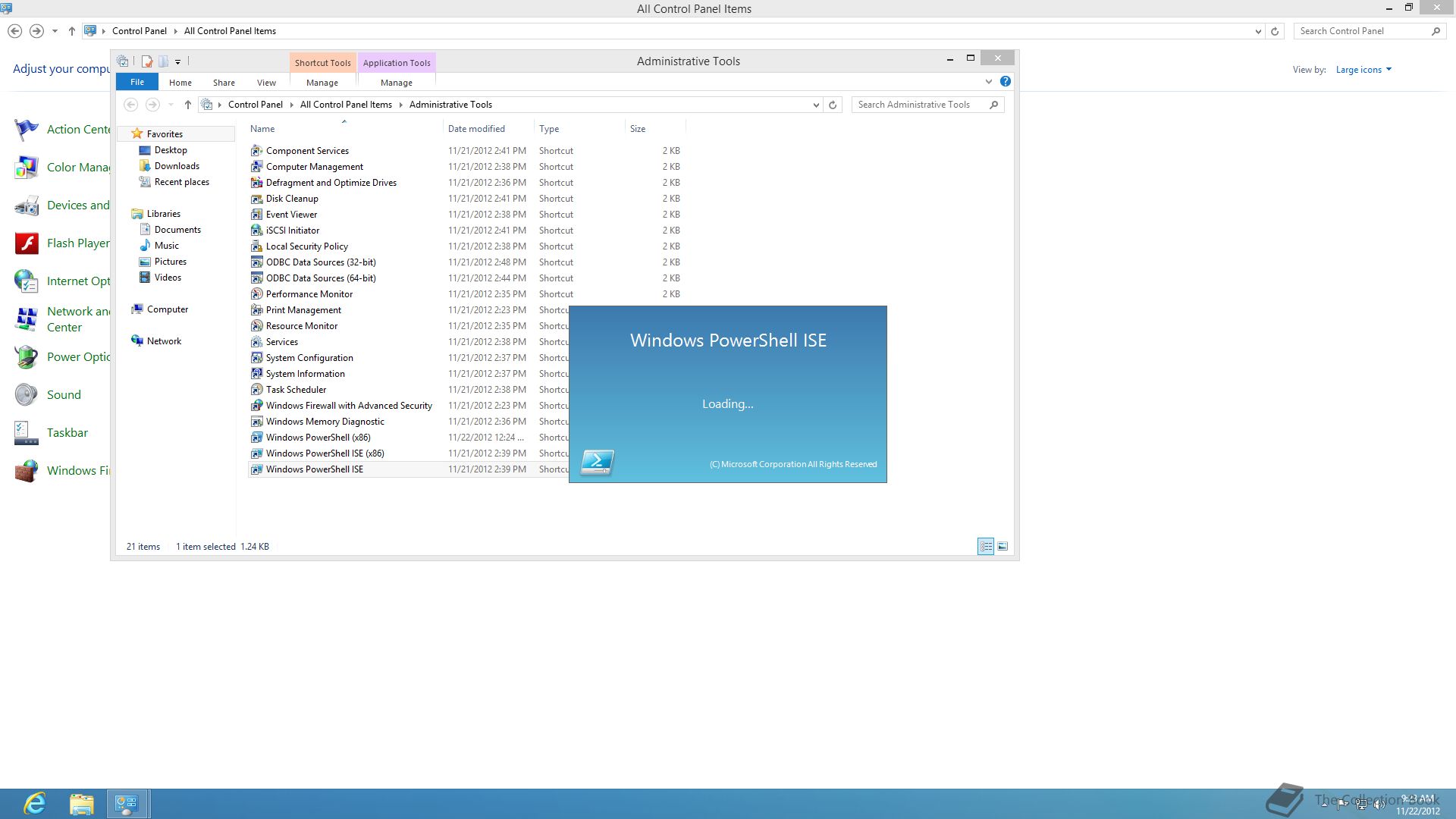This screenshot has height=819, width=1456.
Task: Click the Flash Player icon in Control Panel
Action: (x=27, y=243)
